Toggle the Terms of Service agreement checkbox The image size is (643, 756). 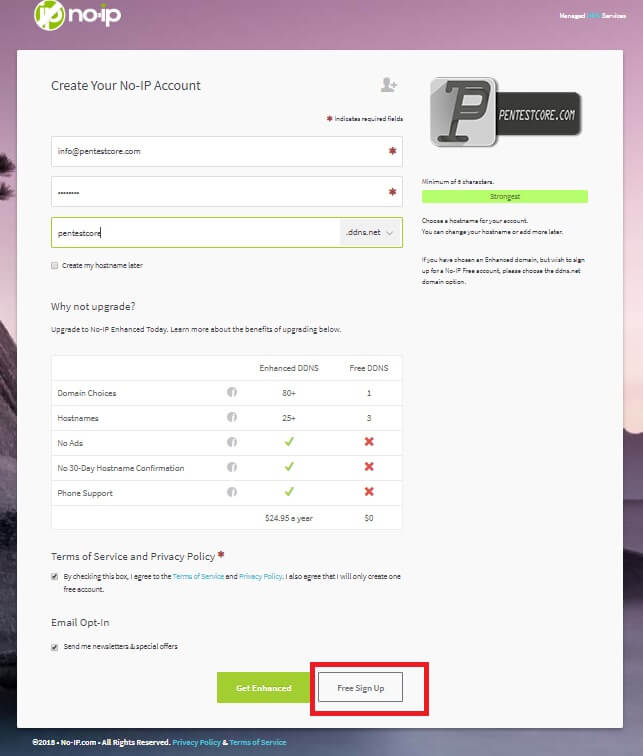coord(54,577)
